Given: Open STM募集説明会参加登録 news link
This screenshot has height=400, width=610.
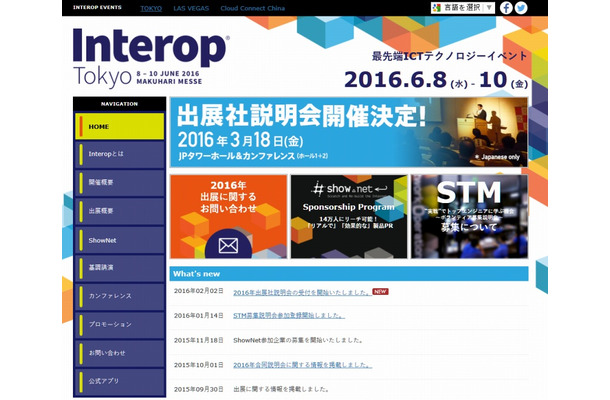Looking at the screenshot, I should click(x=289, y=316).
